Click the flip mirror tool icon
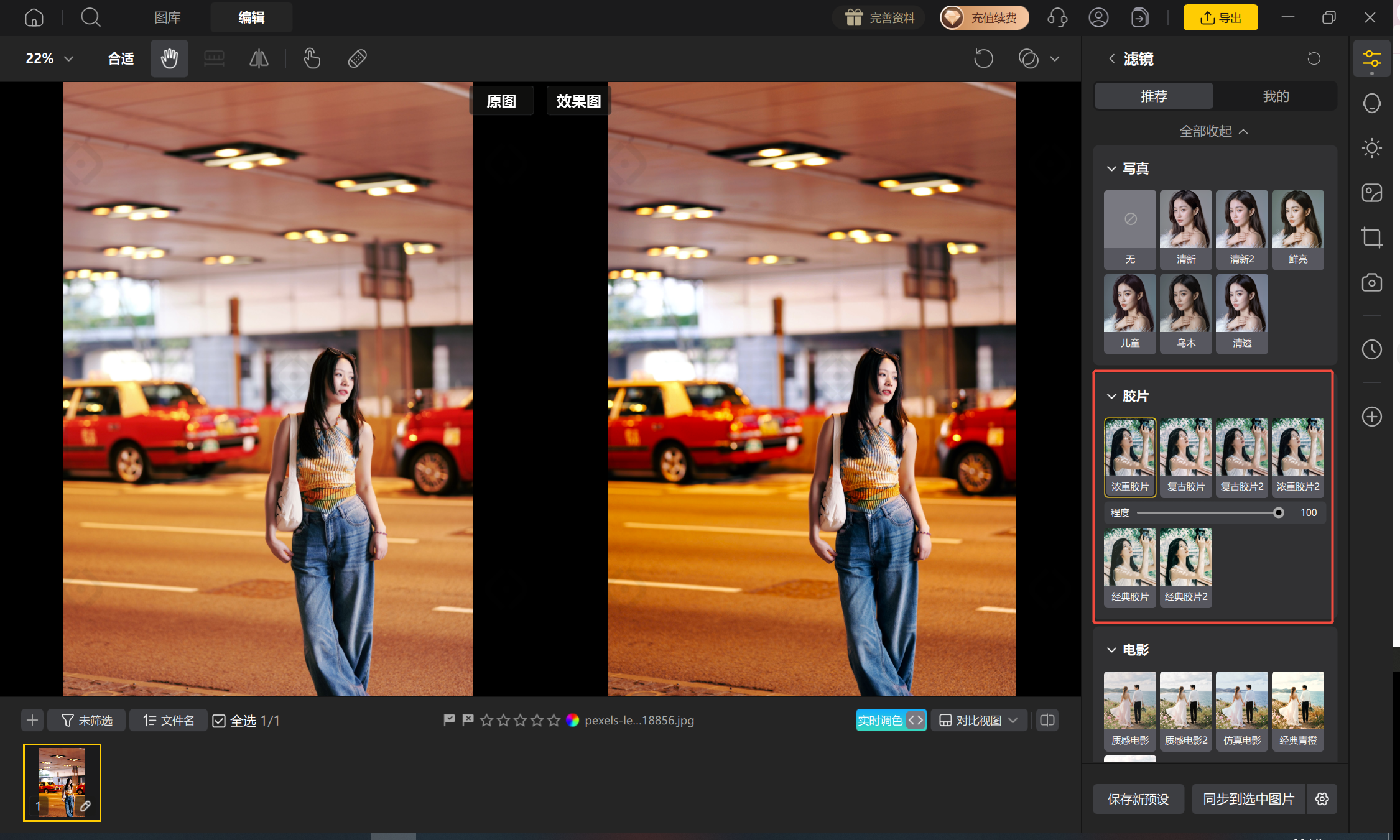This screenshot has height=840, width=1400. pyautogui.click(x=259, y=58)
